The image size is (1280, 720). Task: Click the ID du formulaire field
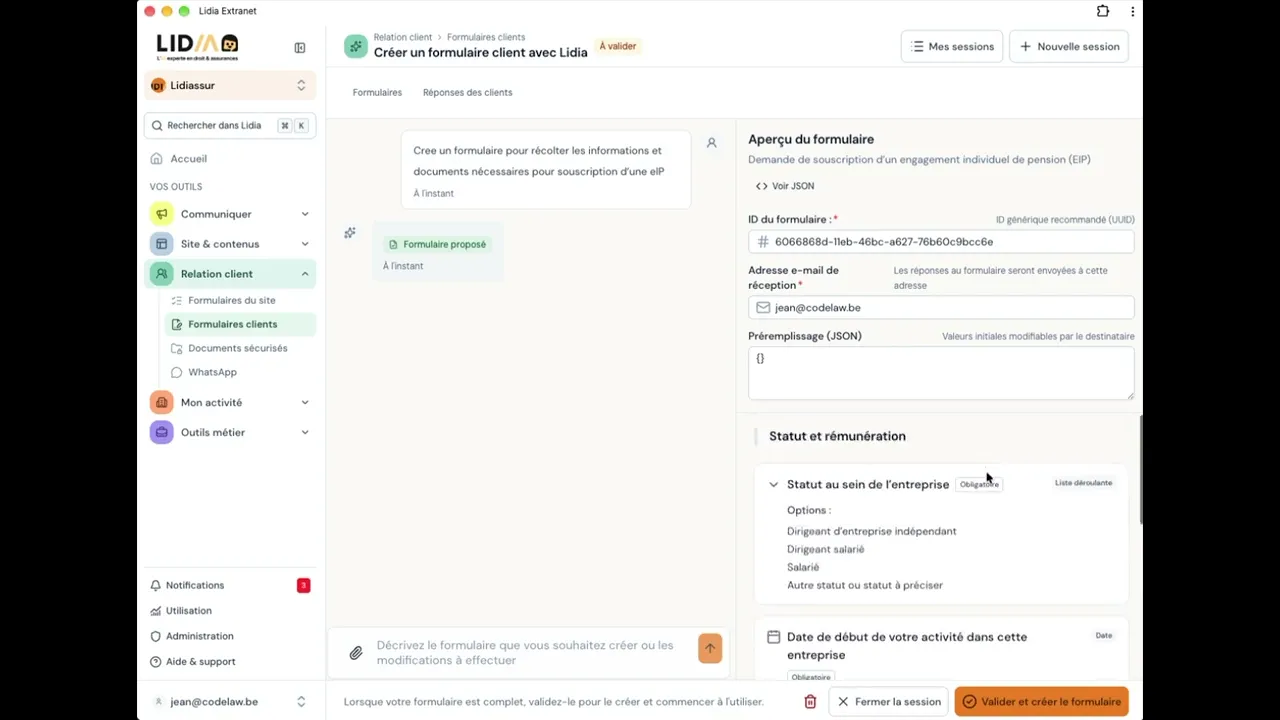point(941,242)
